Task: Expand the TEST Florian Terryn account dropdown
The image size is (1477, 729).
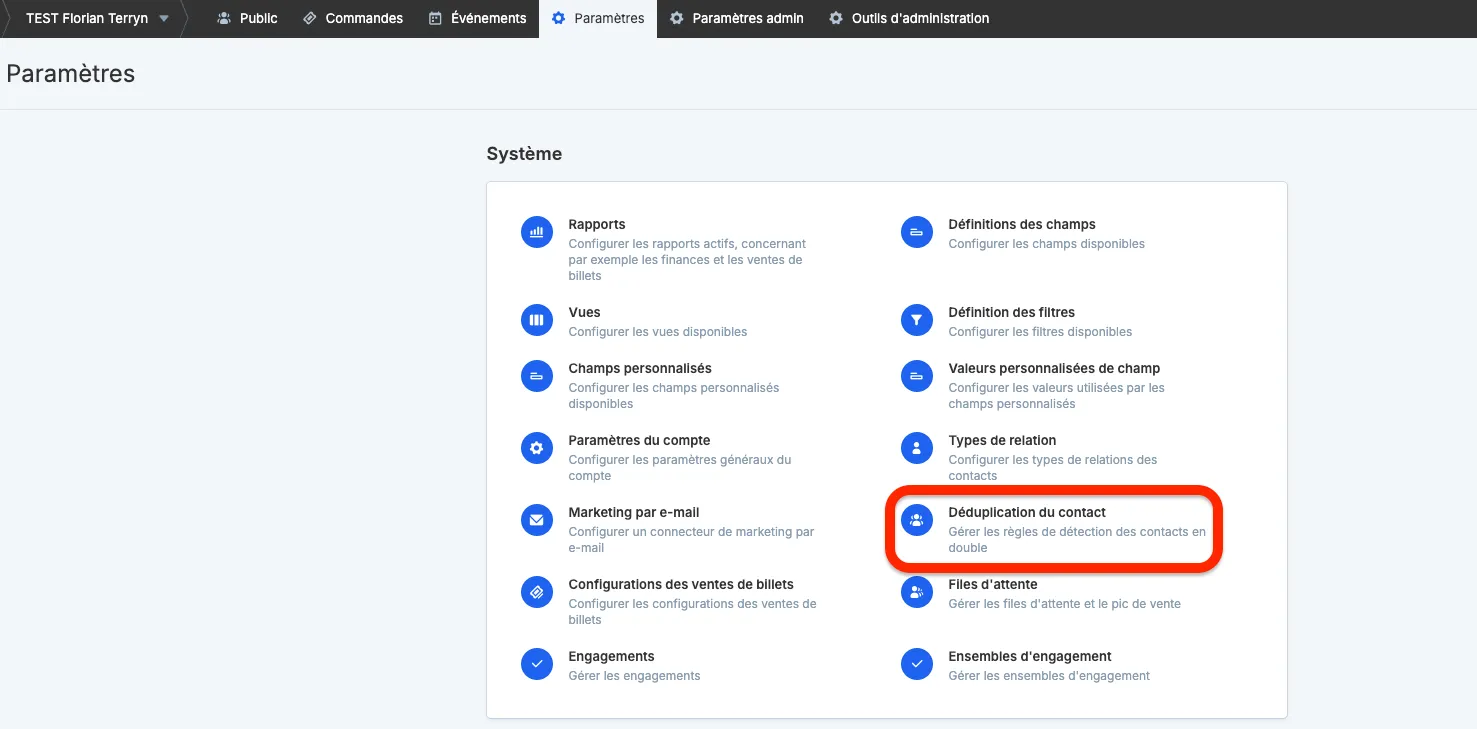Action: coord(96,18)
